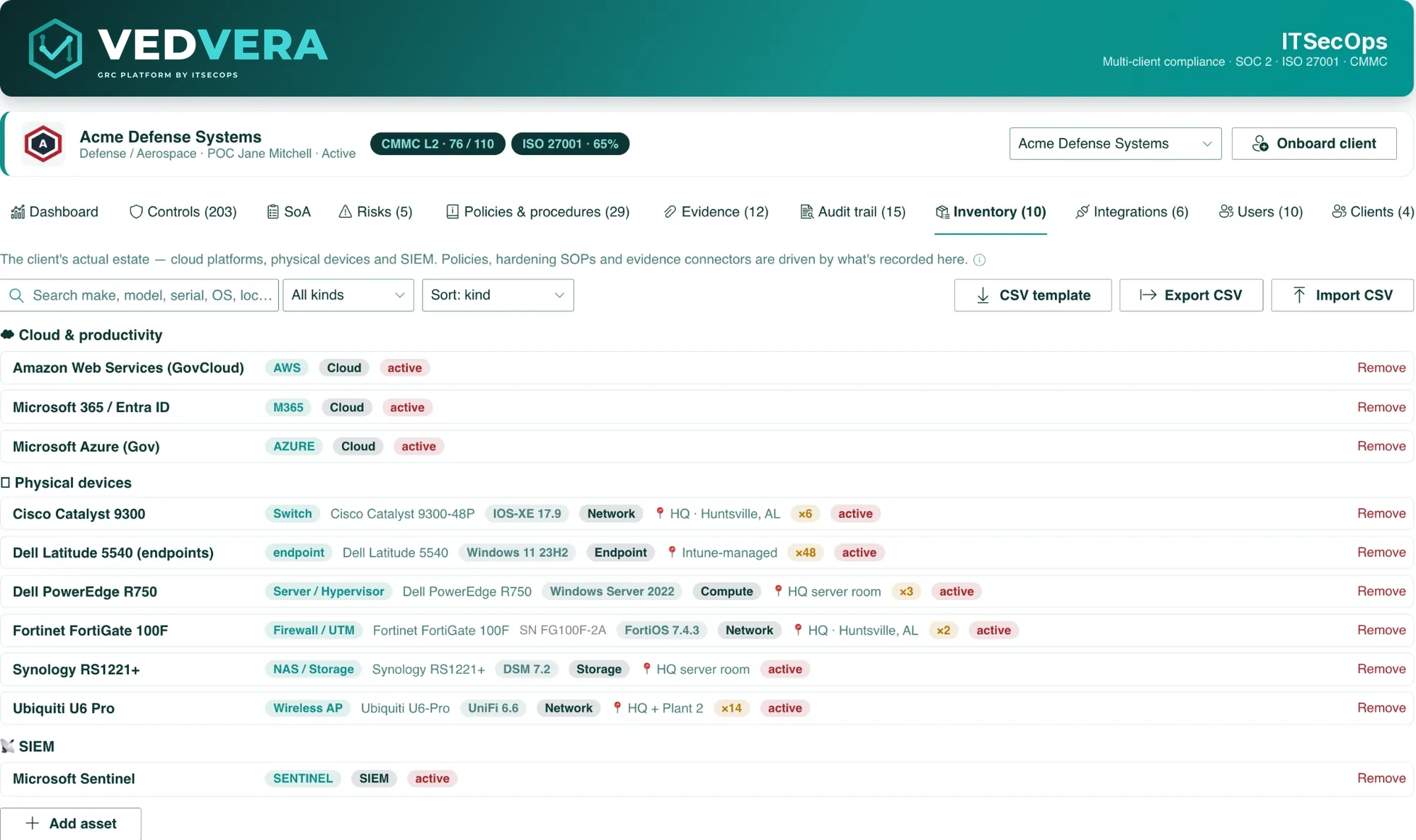The image size is (1416, 840).
Task: Click the search magnifier icon
Action: point(16,295)
